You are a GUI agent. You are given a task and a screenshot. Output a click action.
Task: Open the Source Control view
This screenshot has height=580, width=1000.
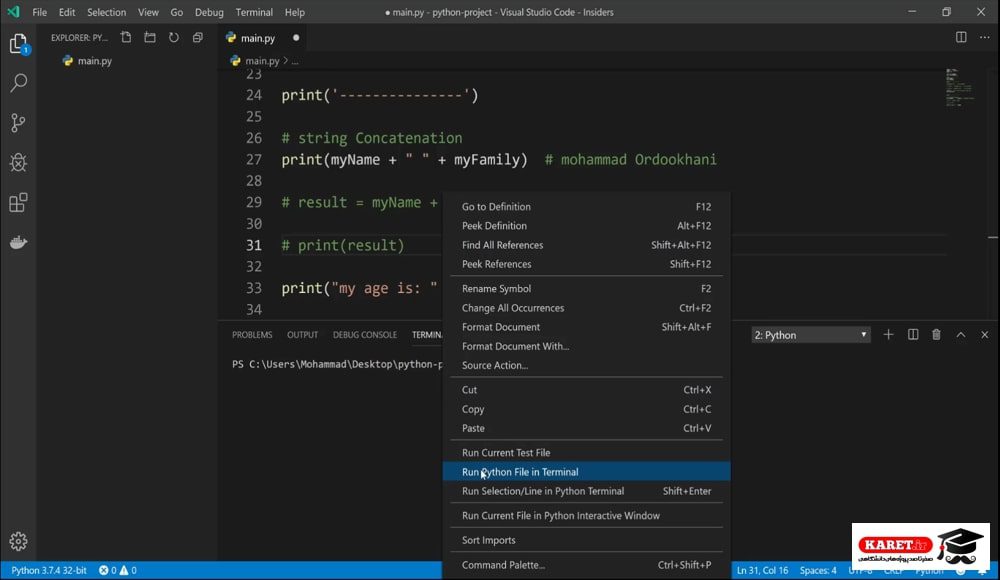pyautogui.click(x=18, y=123)
